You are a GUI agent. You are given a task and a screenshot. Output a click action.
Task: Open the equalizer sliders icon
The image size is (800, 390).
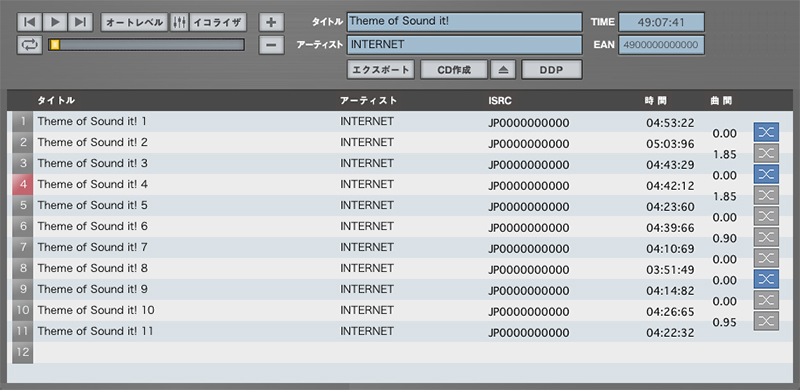[179, 22]
